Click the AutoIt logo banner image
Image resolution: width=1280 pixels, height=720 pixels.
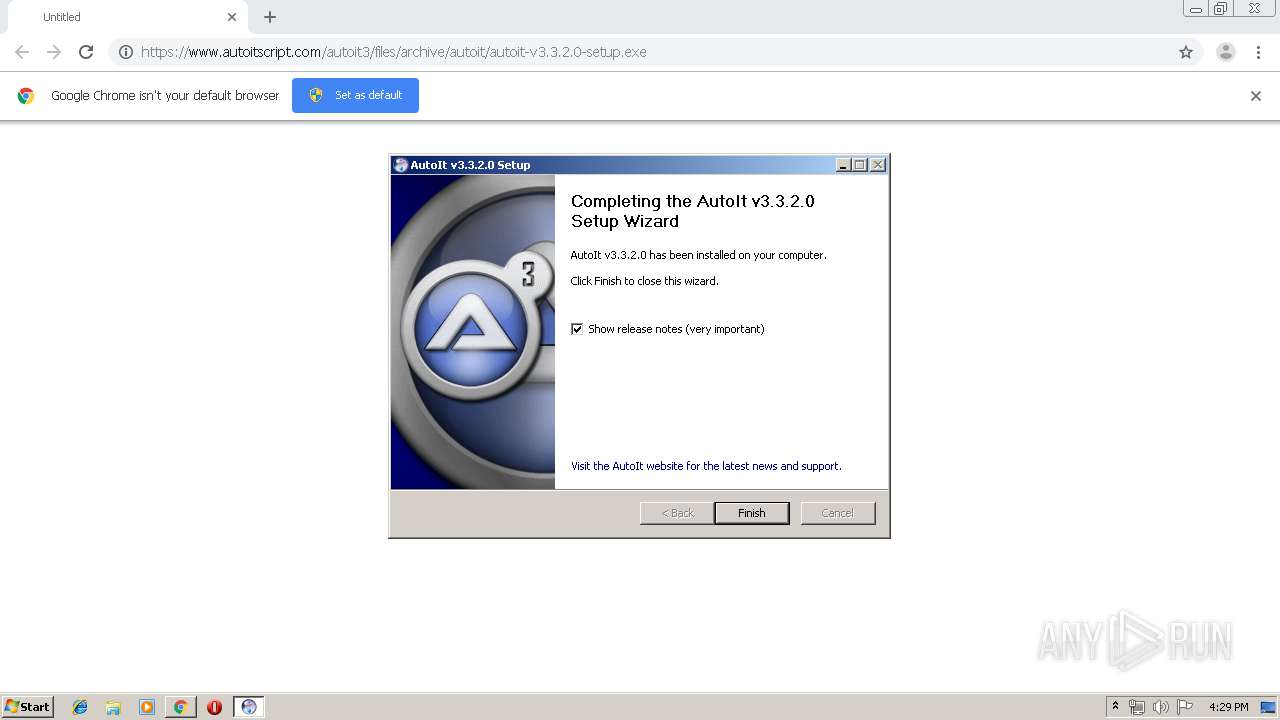pos(473,332)
